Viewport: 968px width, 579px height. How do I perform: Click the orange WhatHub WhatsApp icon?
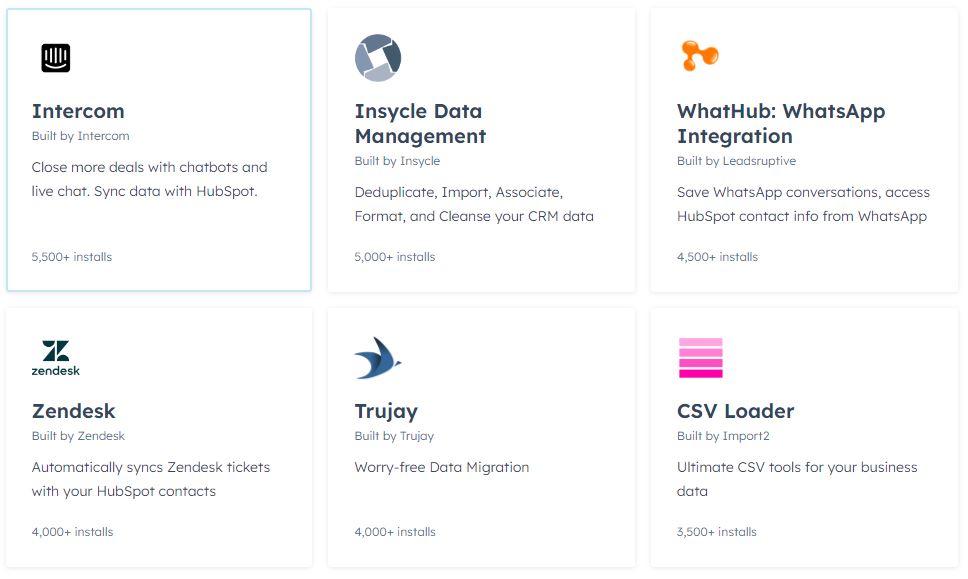click(699, 56)
